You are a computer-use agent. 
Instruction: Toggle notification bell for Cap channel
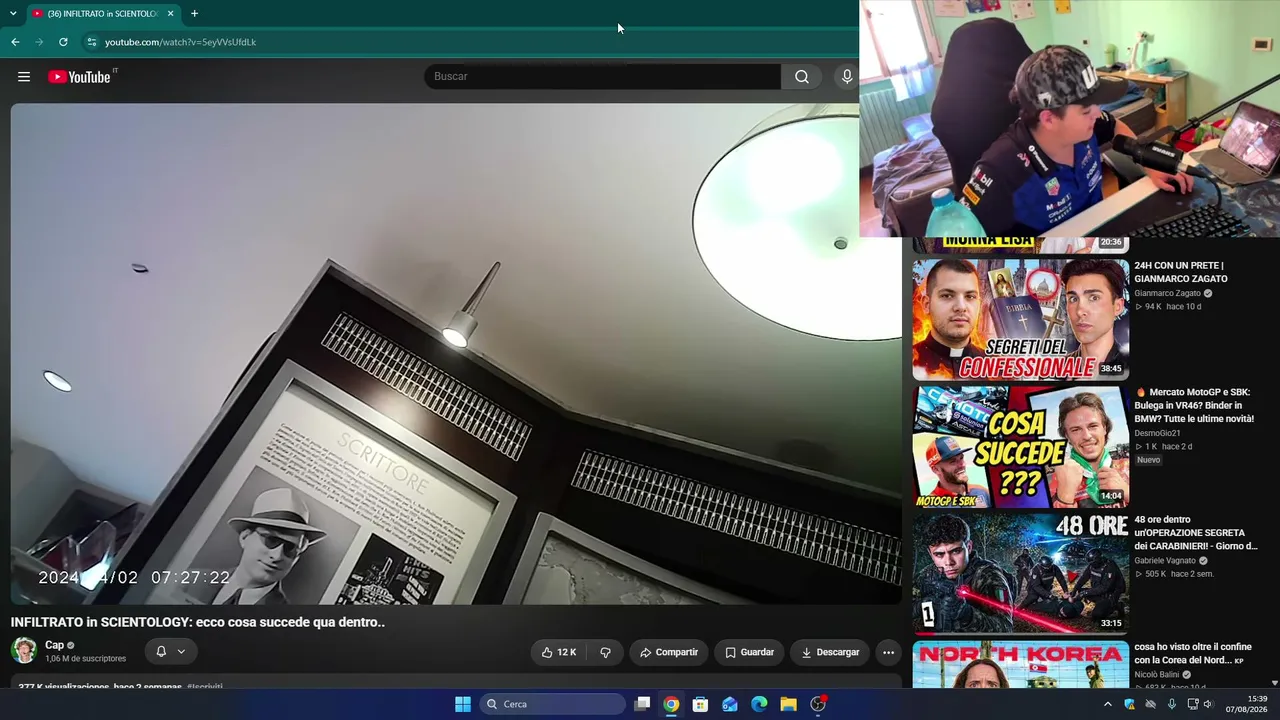click(171, 652)
